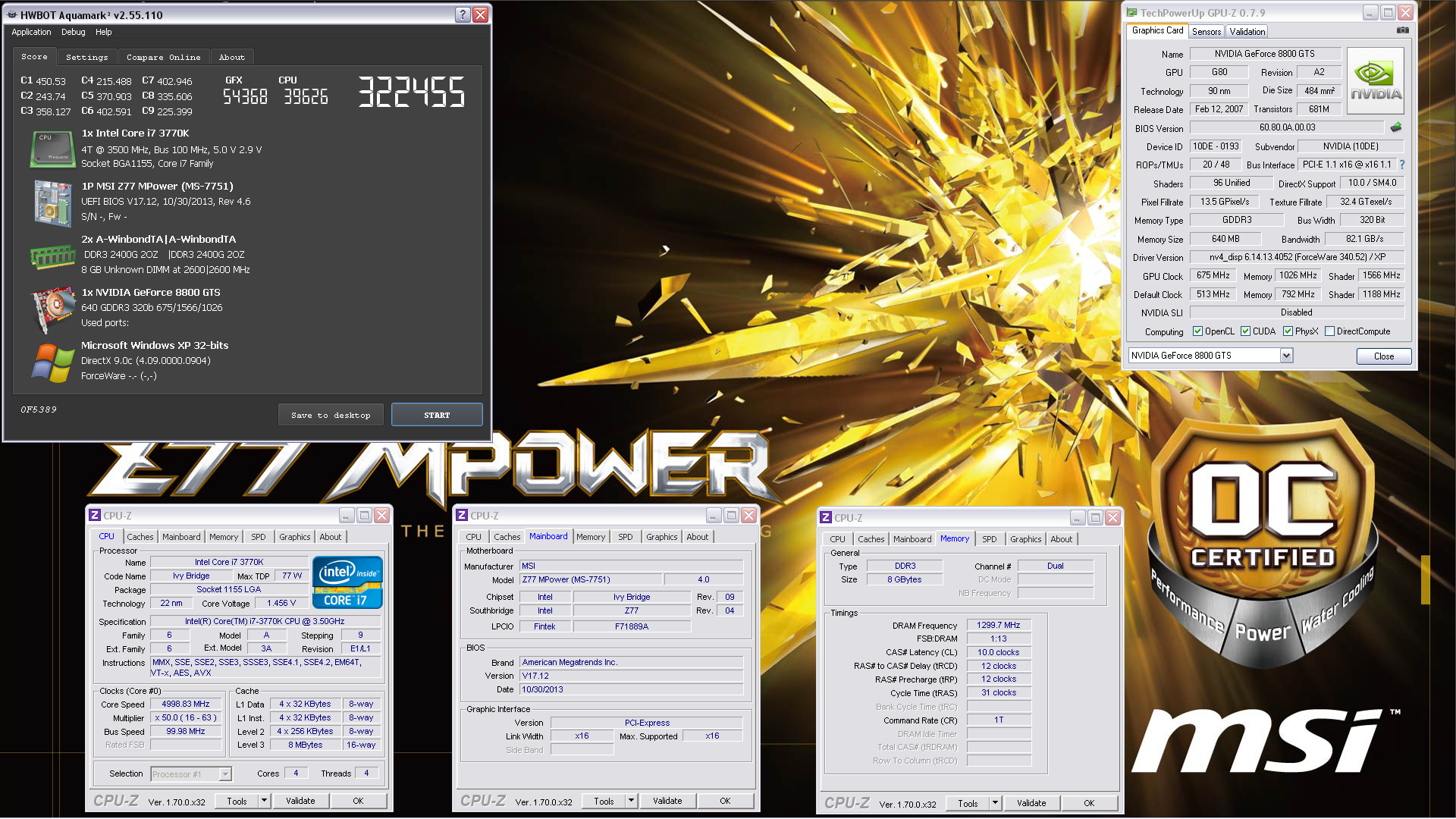
Task: Click Validate in the CPU-Z Memory window
Action: tap(1031, 803)
